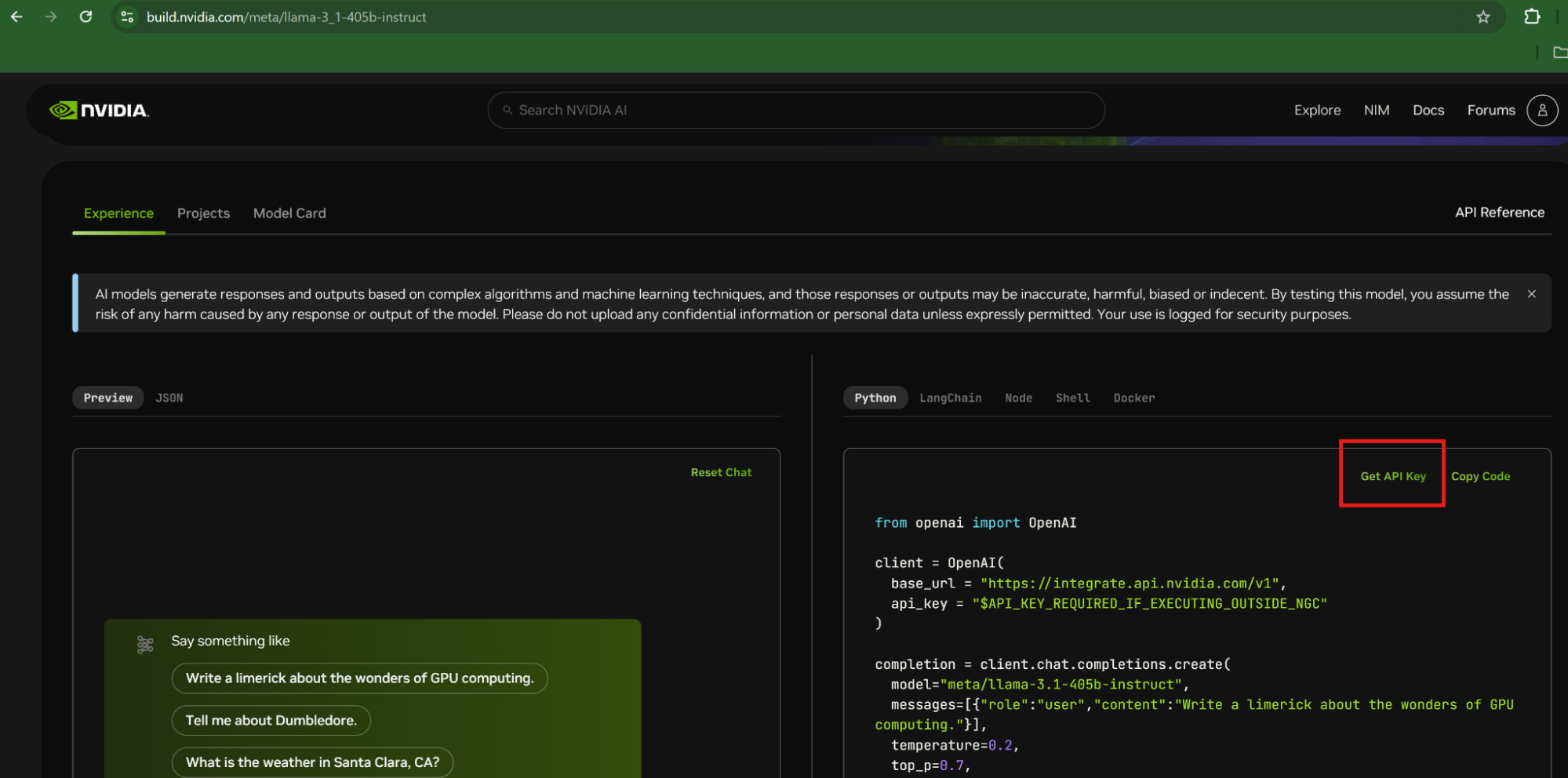The image size is (1568, 778).
Task: Switch to the Projects tab
Action: pos(203,213)
